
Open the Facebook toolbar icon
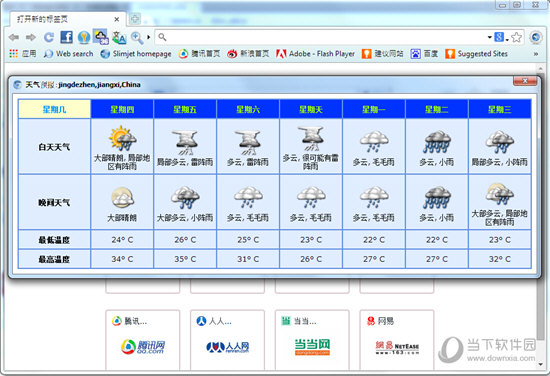click(67, 37)
